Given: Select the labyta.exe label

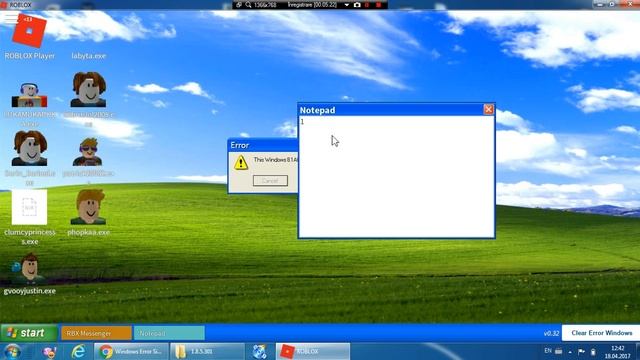Looking at the screenshot, I should (x=88, y=56).
